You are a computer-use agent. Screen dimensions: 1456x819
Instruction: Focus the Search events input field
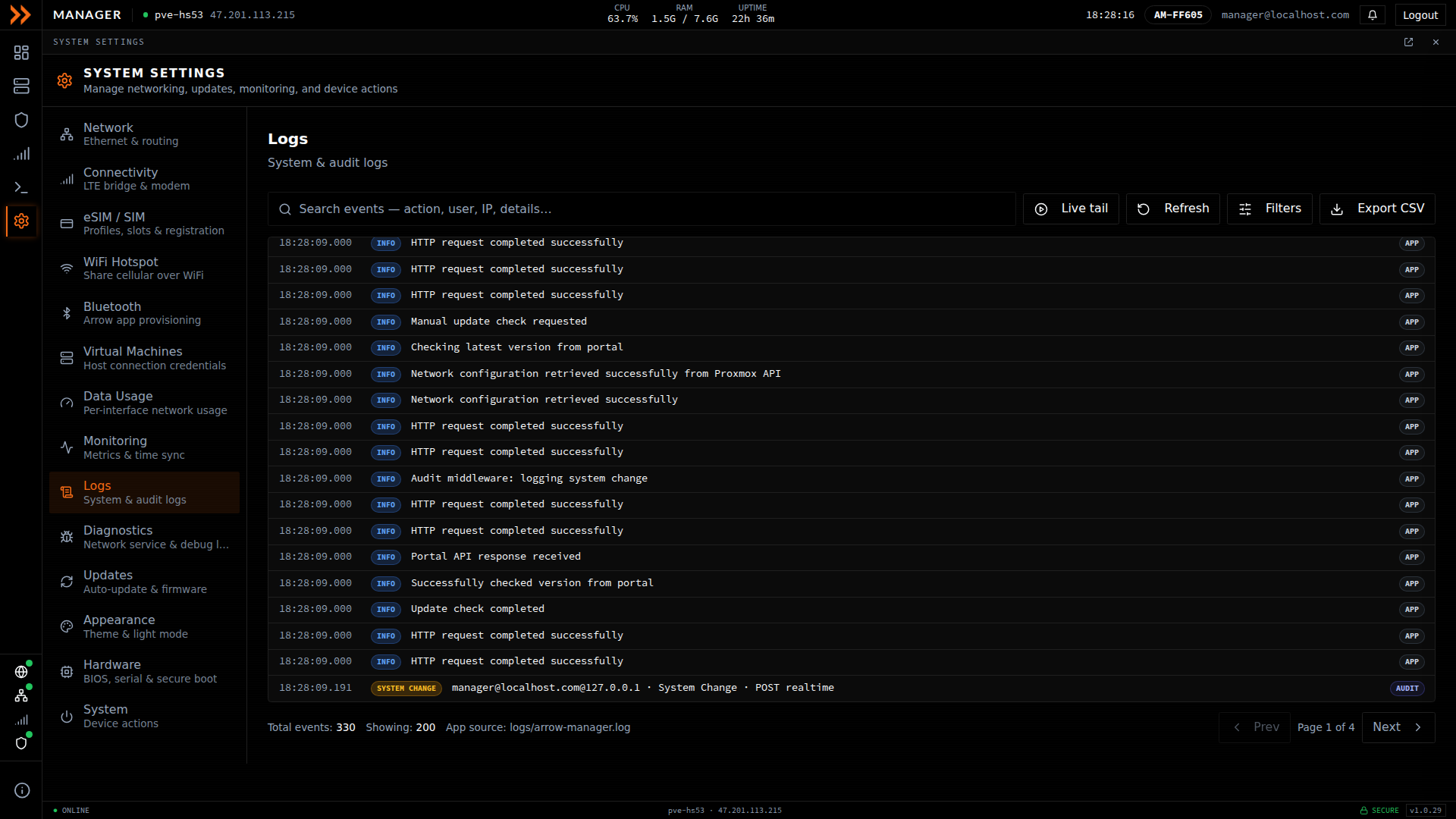[642, 209]
